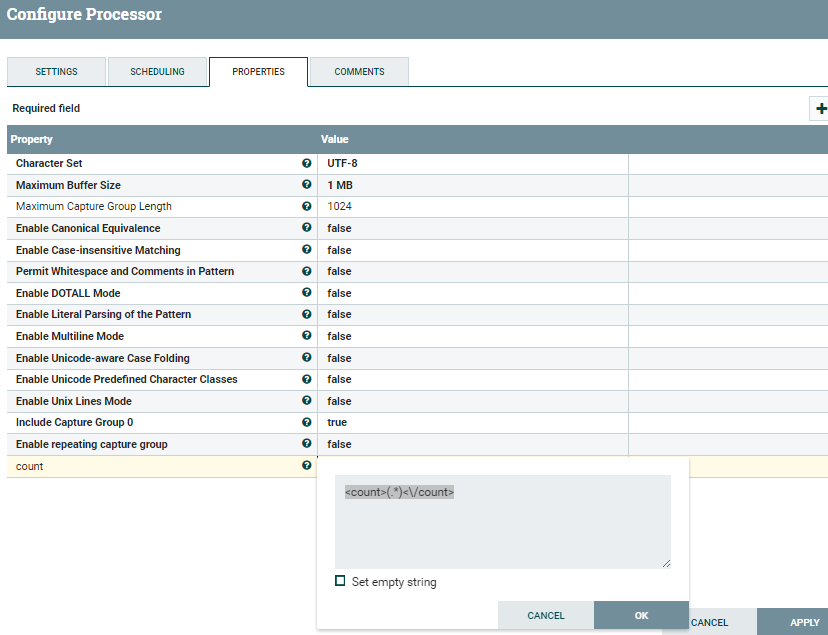Image resolution: width=828 pixels, height=635 pixels.
Task: Go to the Comments tab
Action: (x=359, y=72)
